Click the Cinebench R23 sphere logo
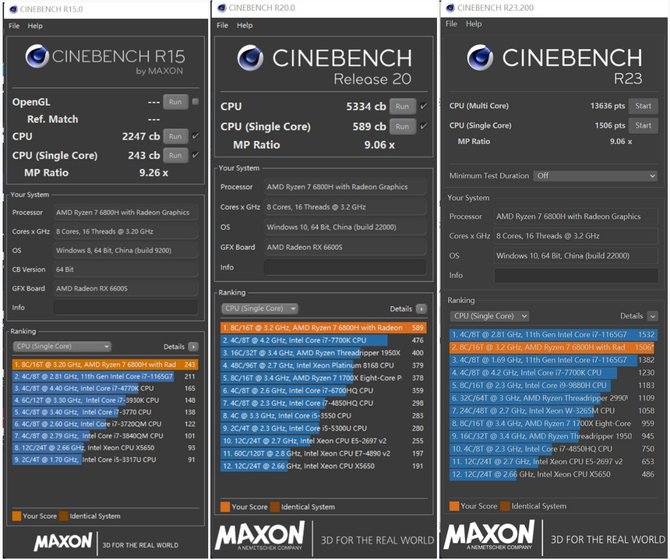The image size is (670, 560). 480,58
